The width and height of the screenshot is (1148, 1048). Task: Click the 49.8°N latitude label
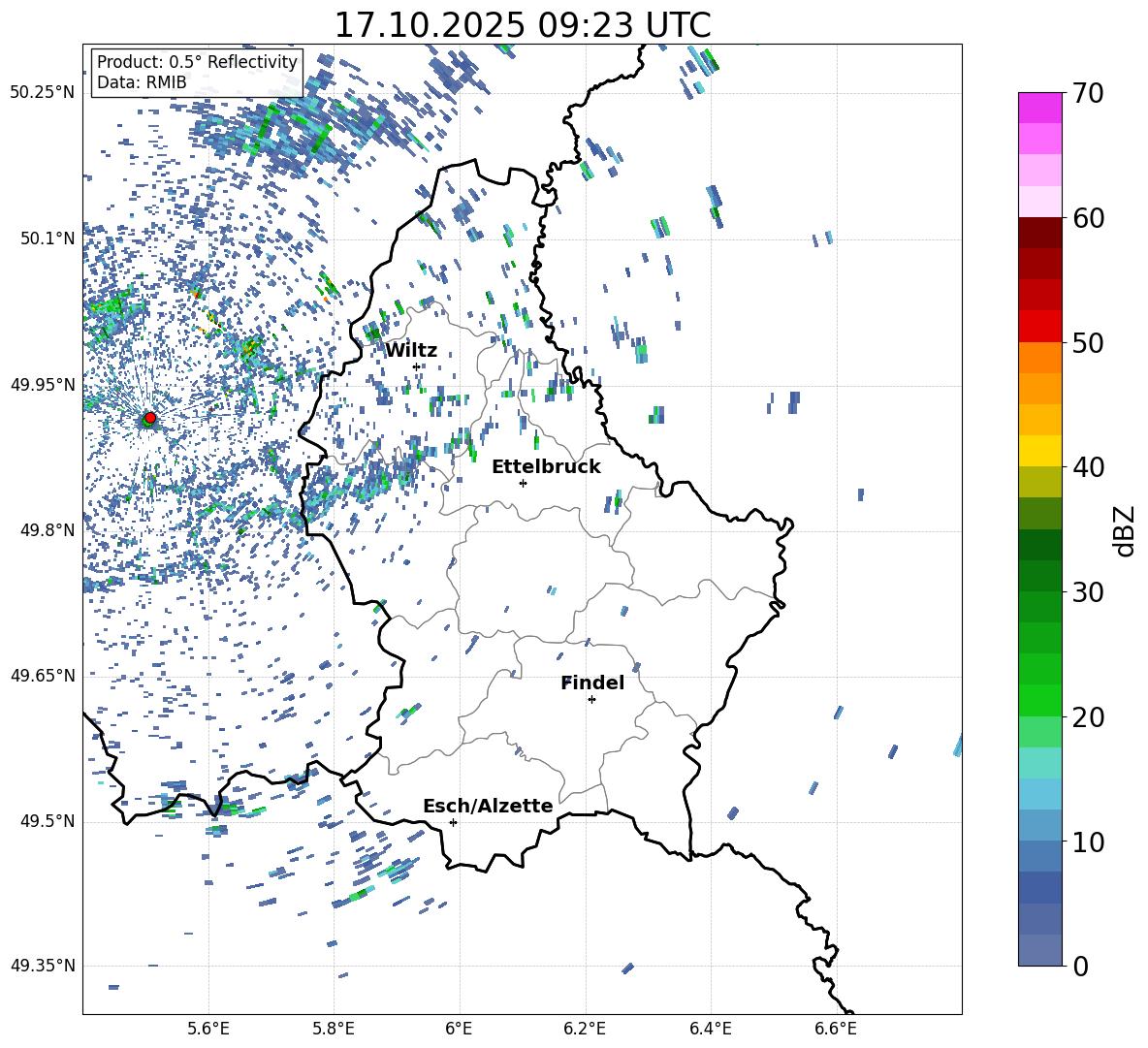(x=48, y=530)
